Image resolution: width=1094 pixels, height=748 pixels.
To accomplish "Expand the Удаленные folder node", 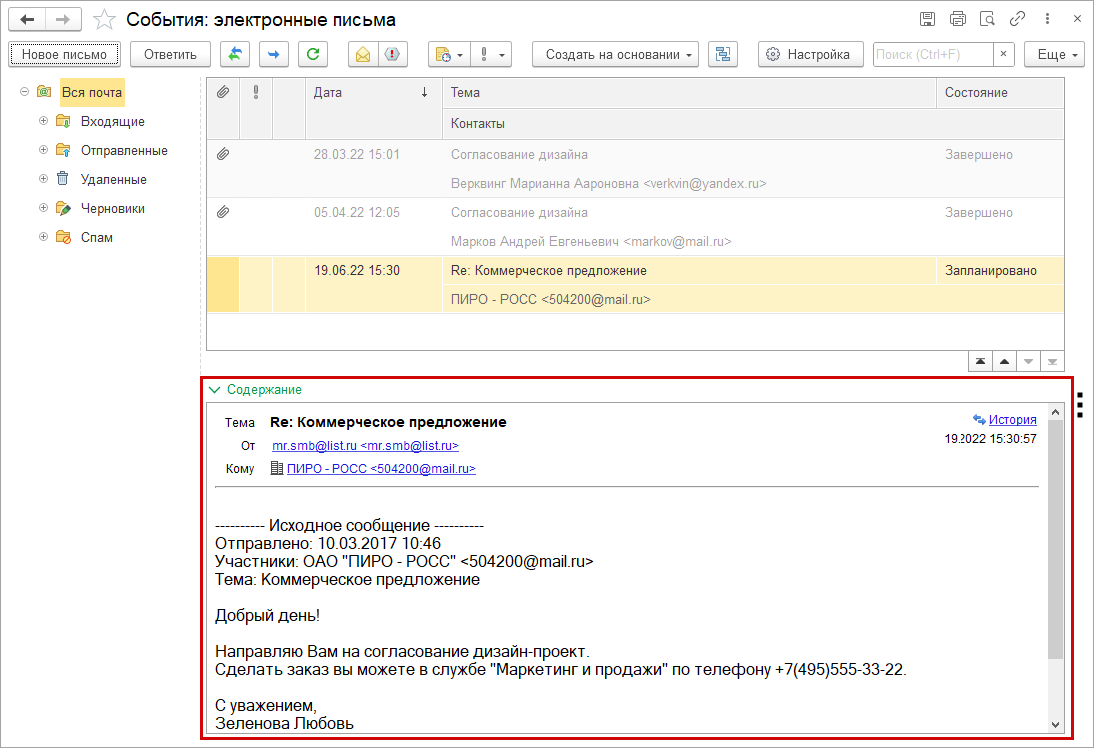I will [x=43, y=179].
